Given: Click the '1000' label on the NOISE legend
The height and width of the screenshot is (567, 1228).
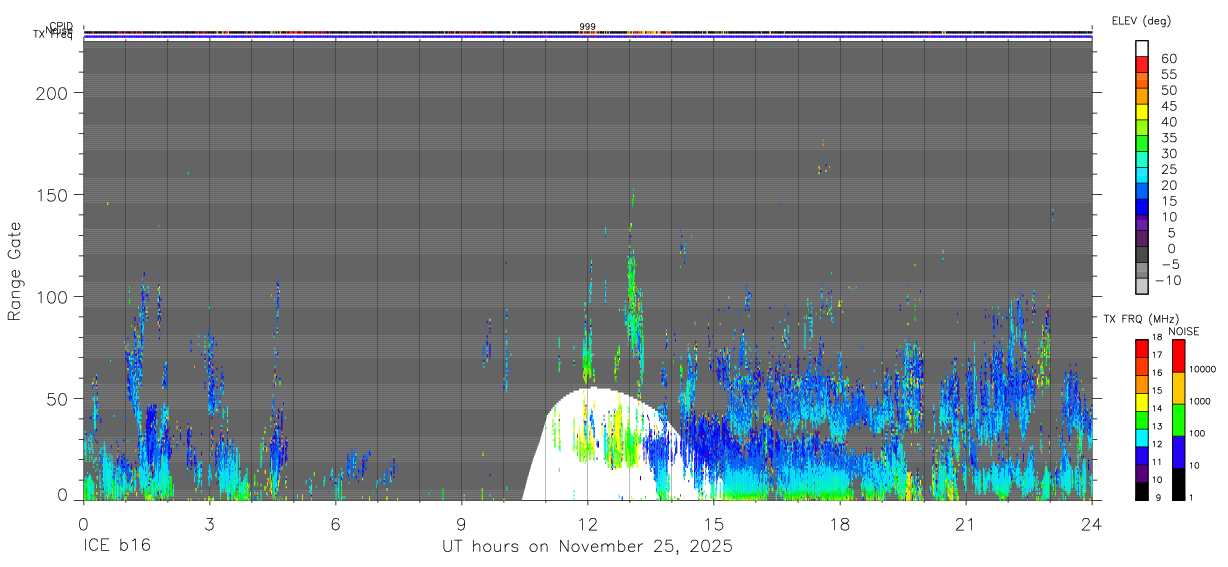Looking at the screenshot, I should tap(1201, 403).
